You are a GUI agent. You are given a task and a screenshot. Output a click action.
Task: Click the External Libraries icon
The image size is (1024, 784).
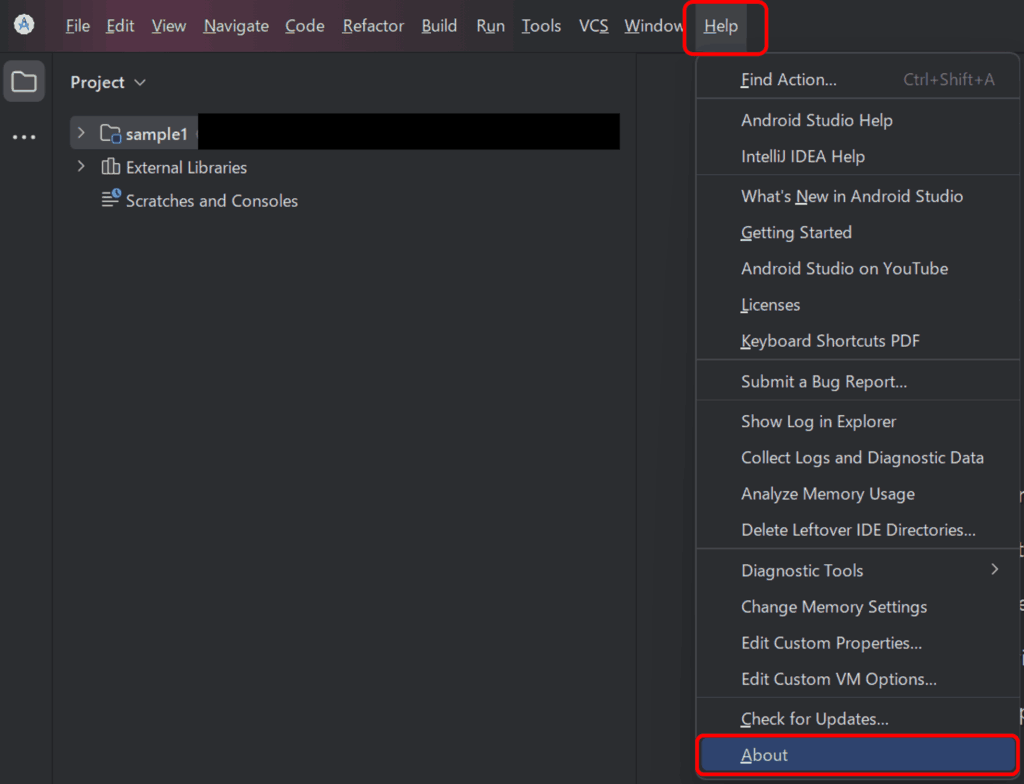(x=110, y=167)
